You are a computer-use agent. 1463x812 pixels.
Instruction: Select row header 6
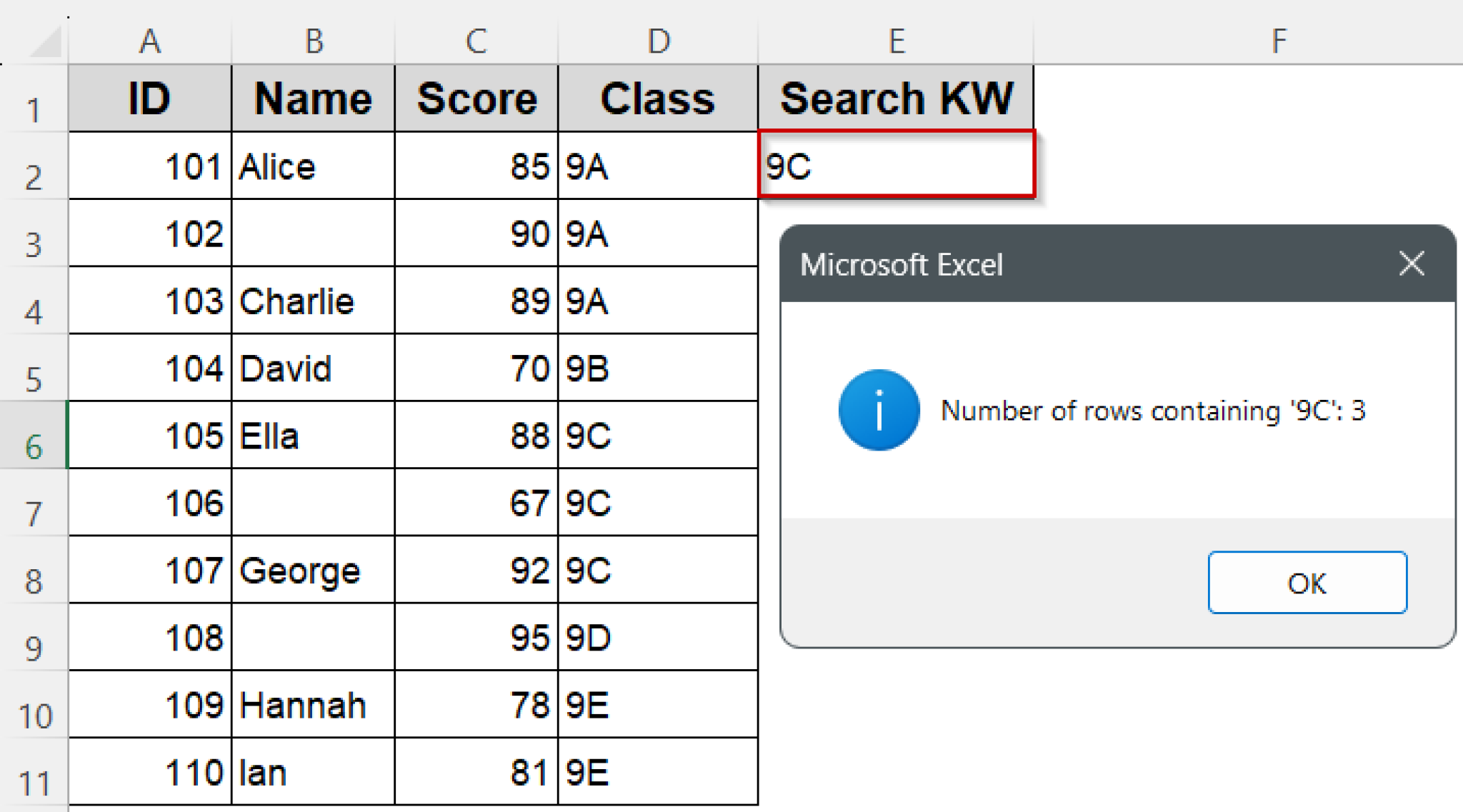click(x=32, y=436)
